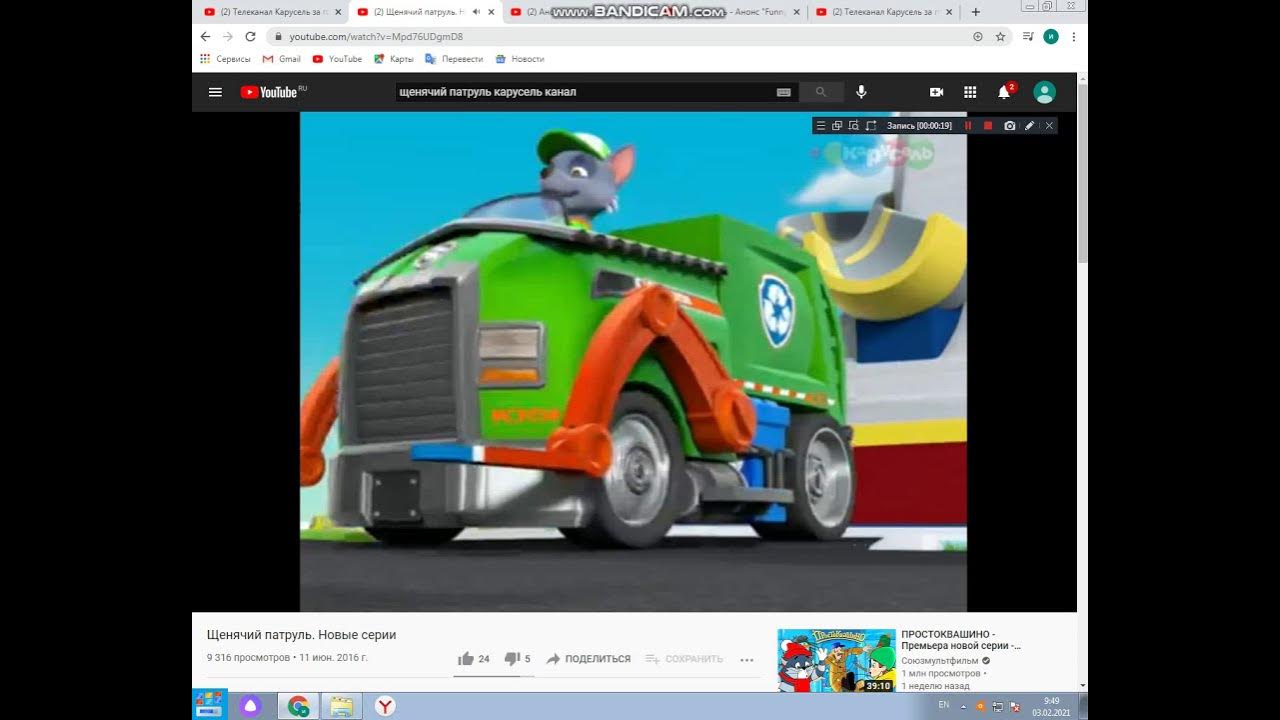Open the taskbar clock showing 9:49
This screenshot has width=1280, height=720.
[x=1051, y=706]
